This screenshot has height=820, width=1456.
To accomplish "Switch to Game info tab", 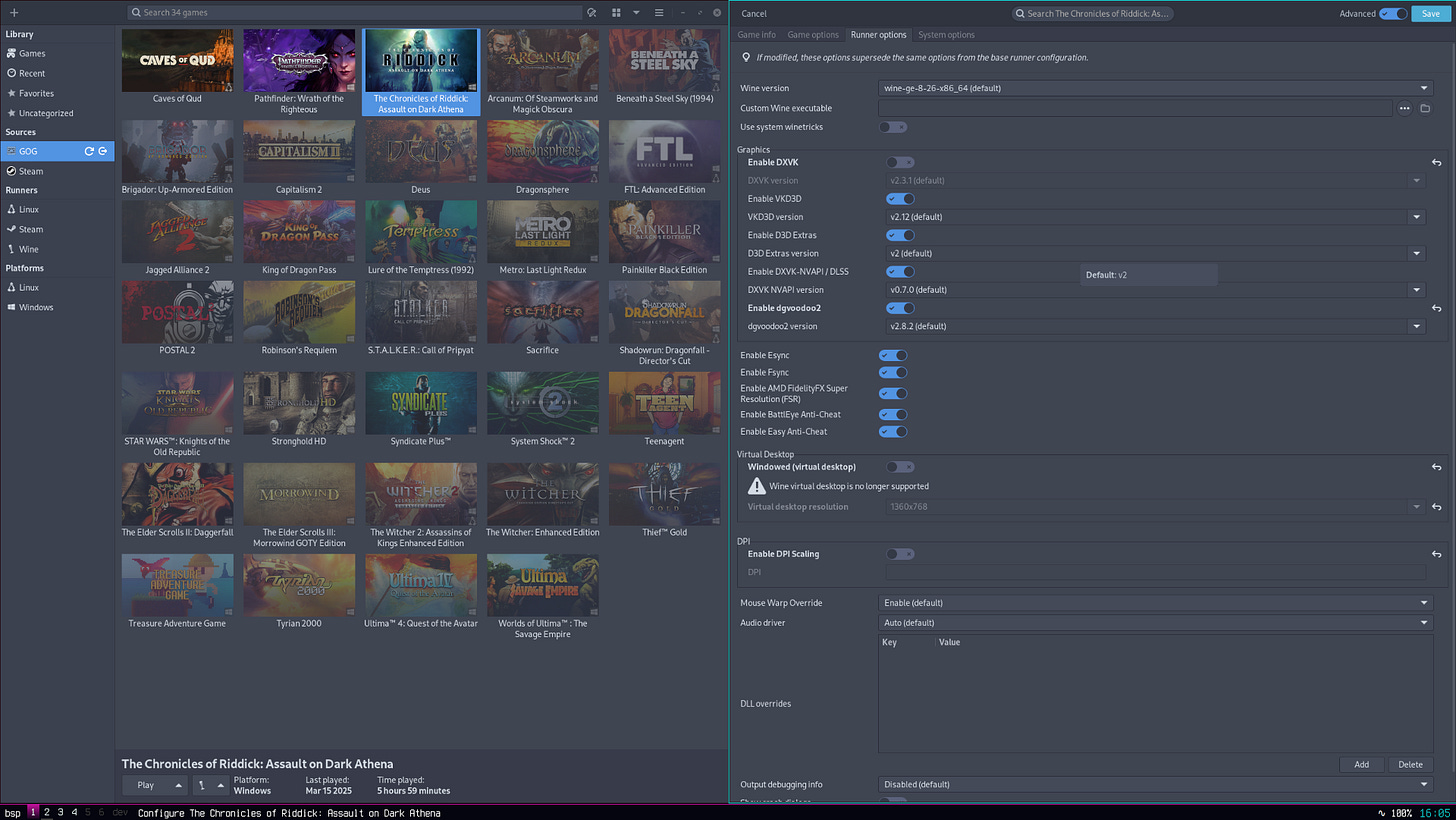I will coord(757,35).
